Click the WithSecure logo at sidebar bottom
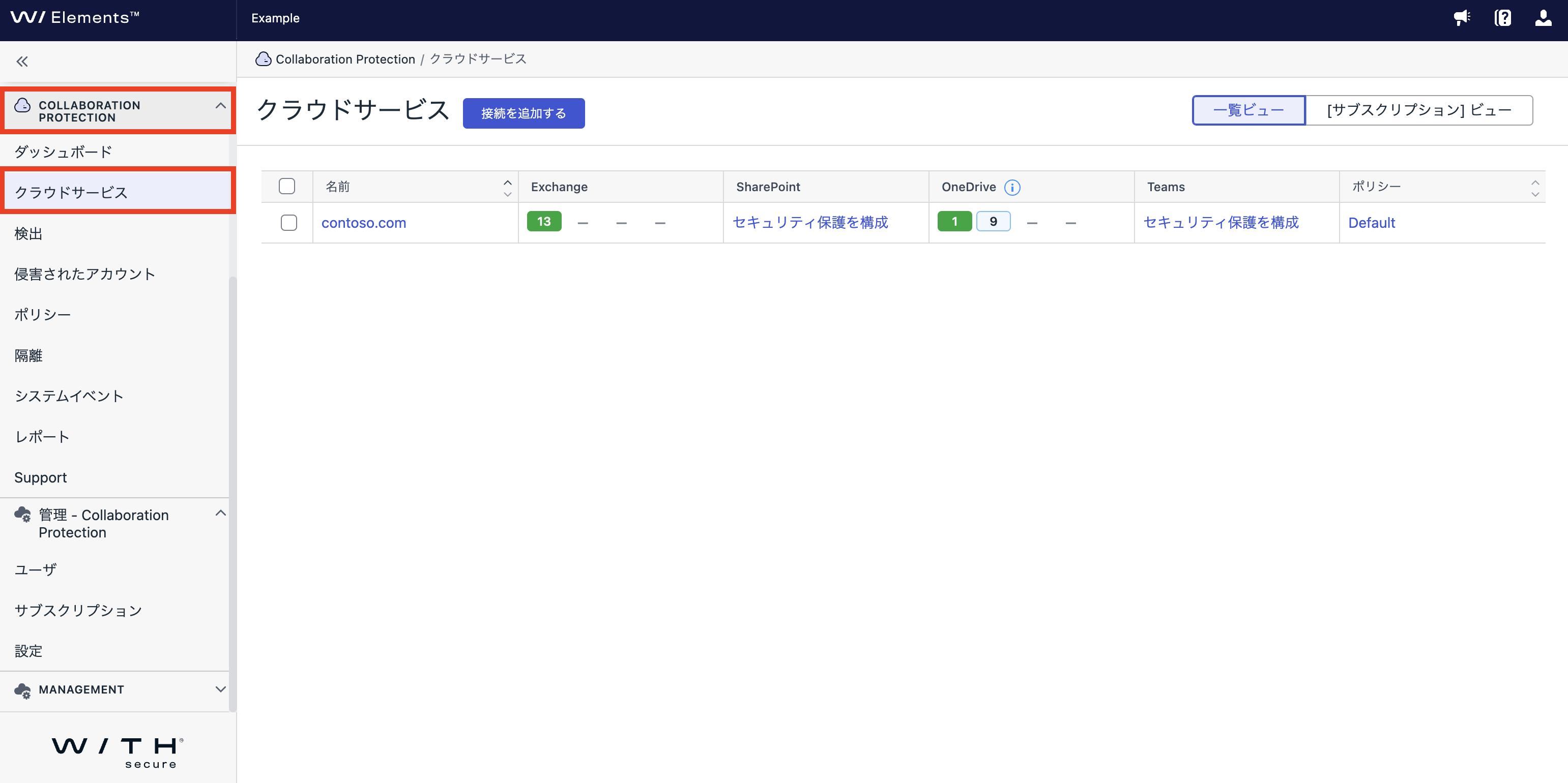1568x783 pixels. tap(118, 753)
